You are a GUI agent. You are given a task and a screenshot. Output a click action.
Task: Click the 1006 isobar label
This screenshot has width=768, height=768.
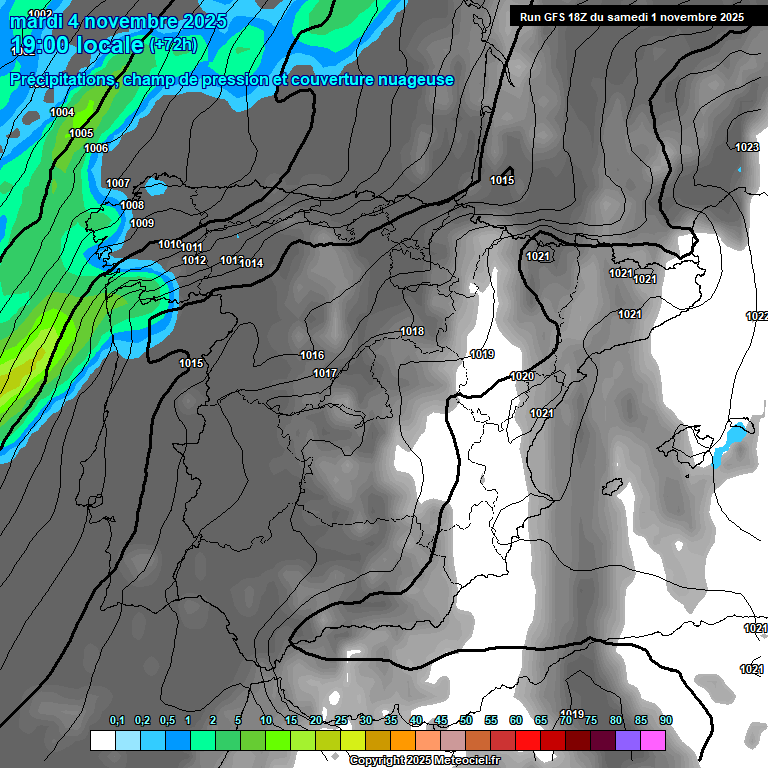coord(96,148)
